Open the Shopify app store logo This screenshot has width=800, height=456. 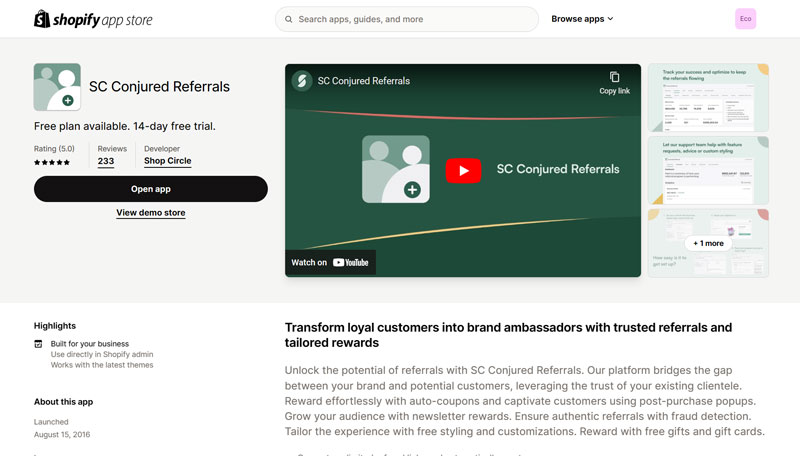(93, 19)
